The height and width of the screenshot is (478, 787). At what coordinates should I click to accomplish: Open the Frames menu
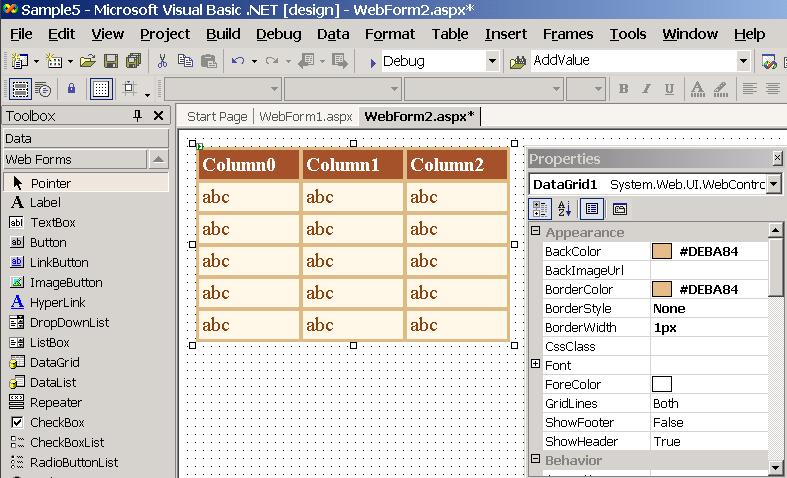point(568,34)
